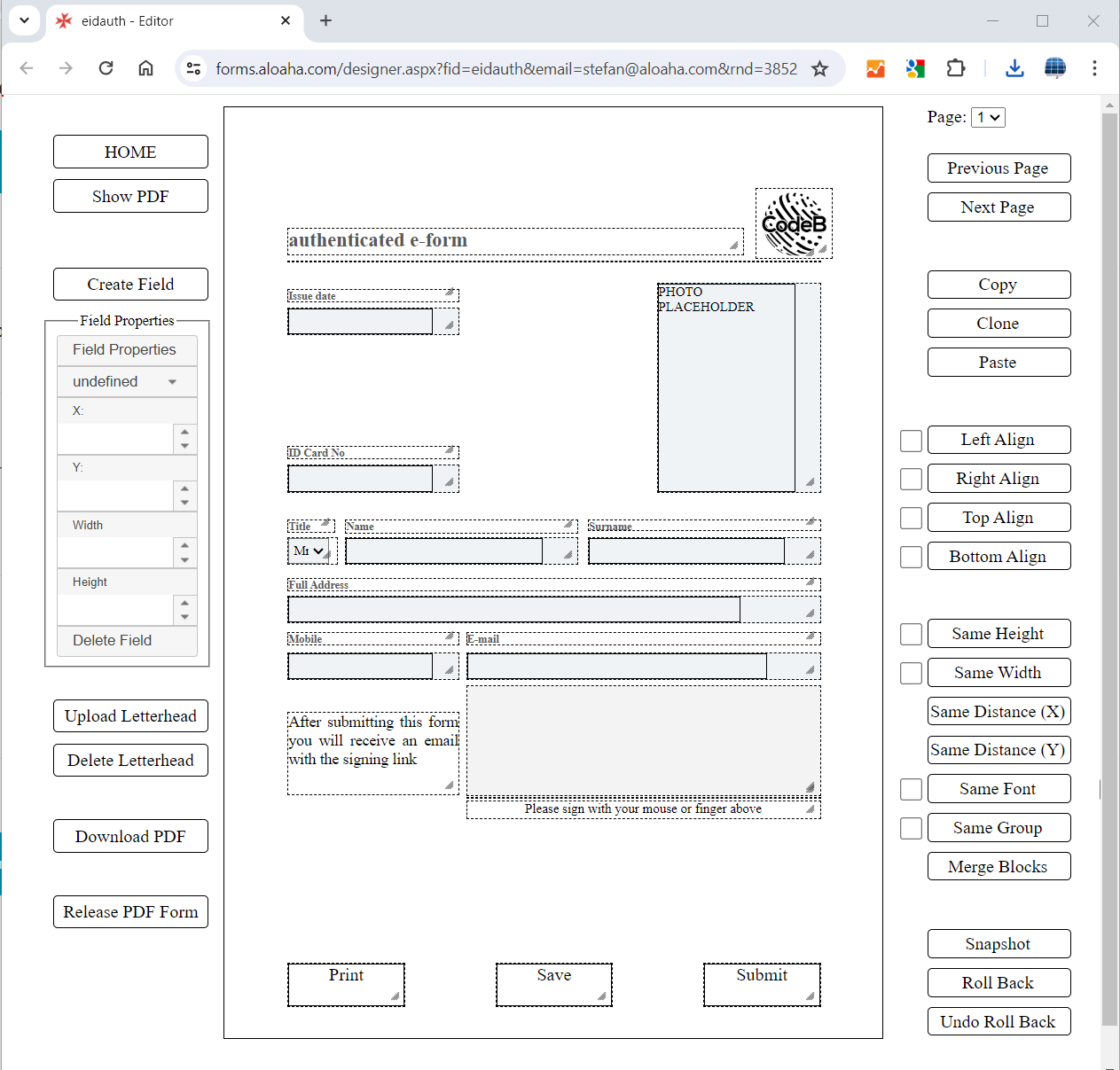
Task: Reload the forms.aloaha.com page
Action: point(106,68)
